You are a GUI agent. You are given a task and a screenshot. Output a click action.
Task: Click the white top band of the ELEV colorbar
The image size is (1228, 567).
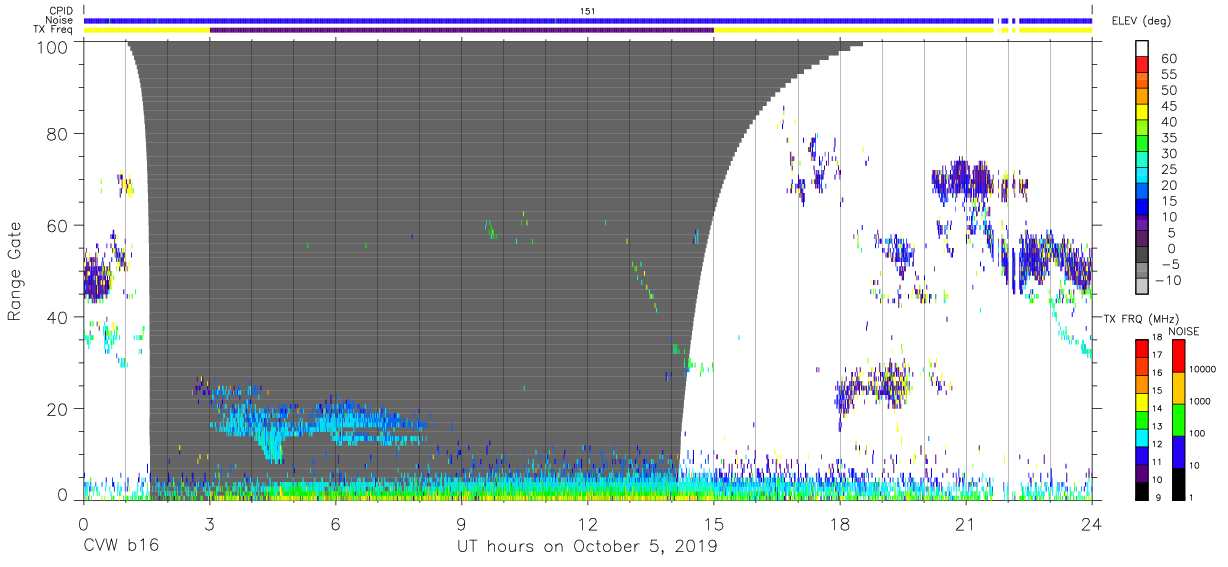[x=1142, y=46]
